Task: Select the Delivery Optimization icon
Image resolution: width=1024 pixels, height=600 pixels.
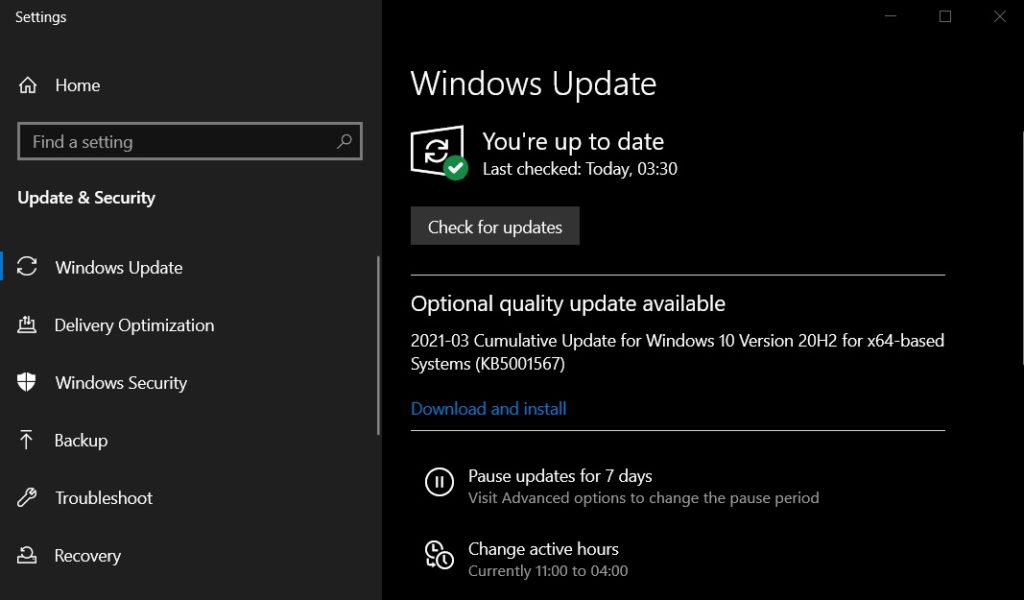Action: click(28, 325)
